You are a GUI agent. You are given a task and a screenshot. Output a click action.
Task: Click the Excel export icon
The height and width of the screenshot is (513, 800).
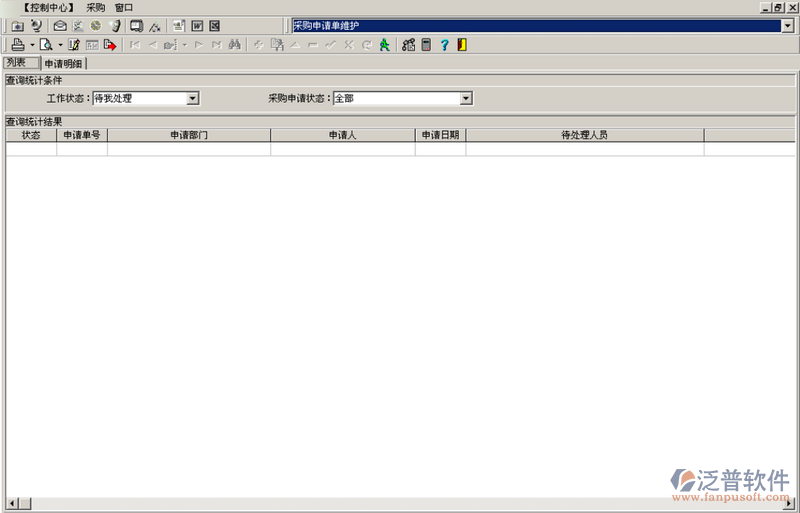click(214, 26)
